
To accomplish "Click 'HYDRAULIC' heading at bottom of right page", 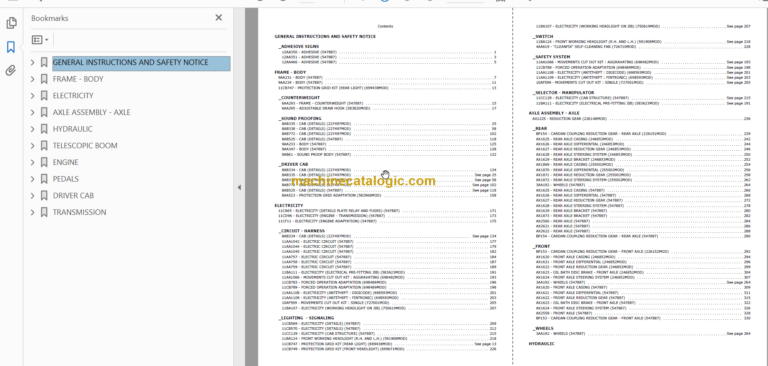I will (541, 344).
